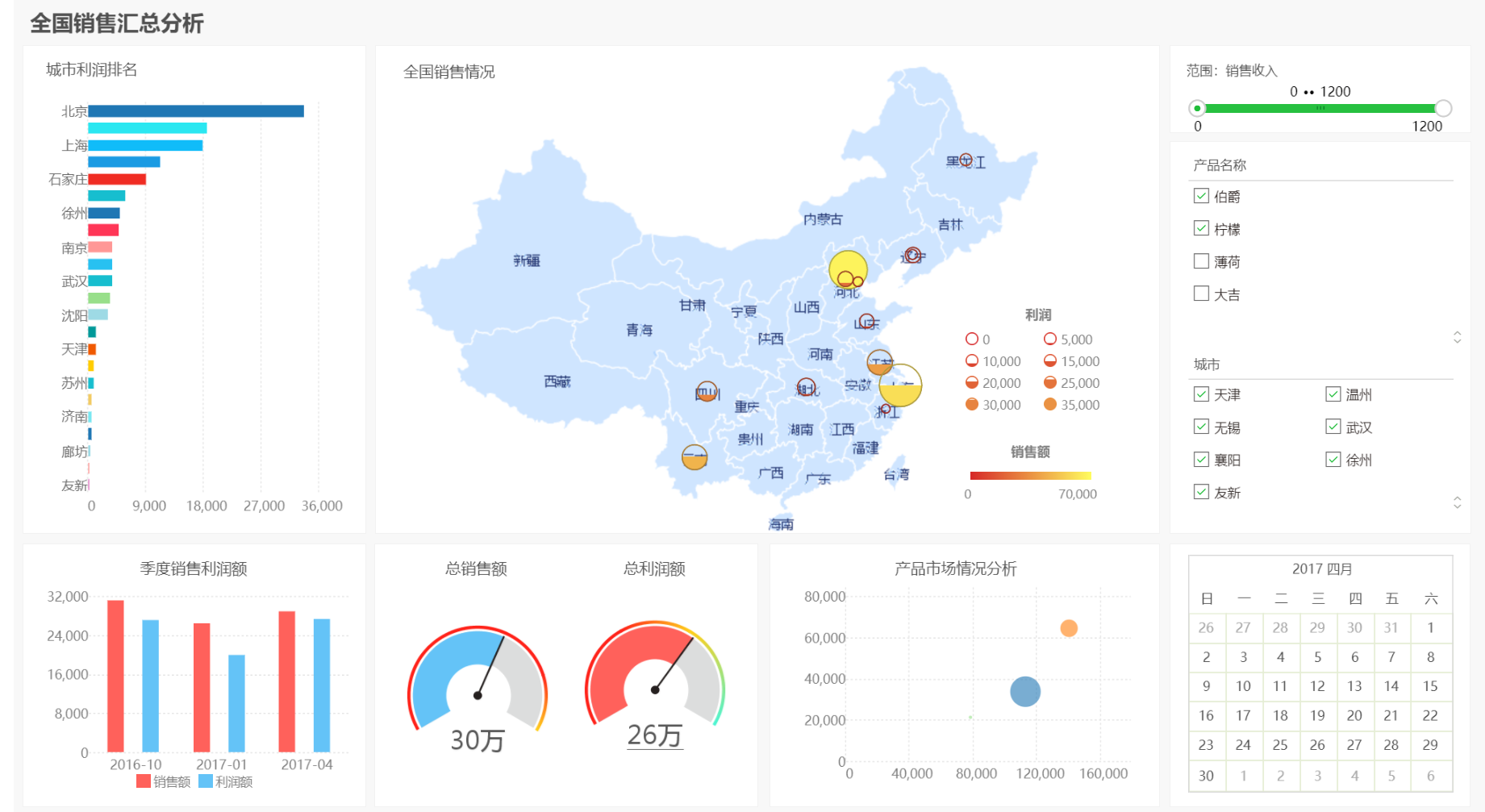This screenshot has width=1485, height=812.
Task: Enable the 大吉 product checkbox
Action: pos(1200,294)
